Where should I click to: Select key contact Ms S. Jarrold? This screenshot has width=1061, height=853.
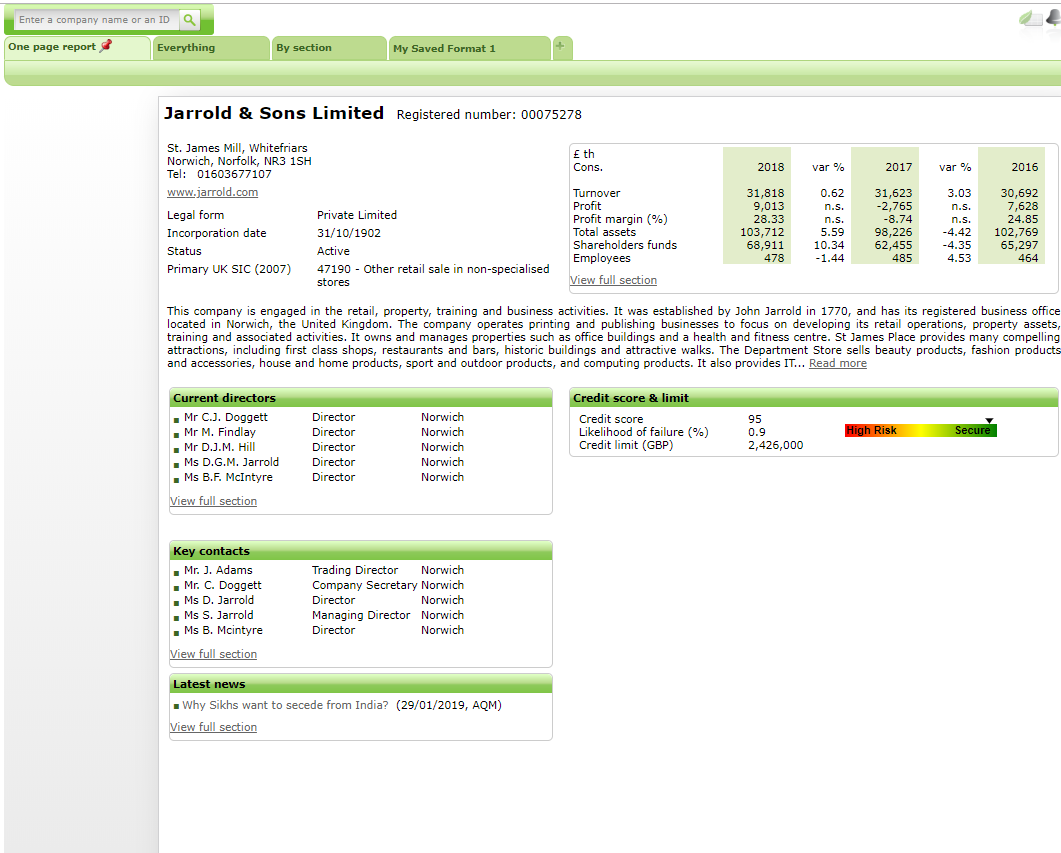tap(219, 615)
